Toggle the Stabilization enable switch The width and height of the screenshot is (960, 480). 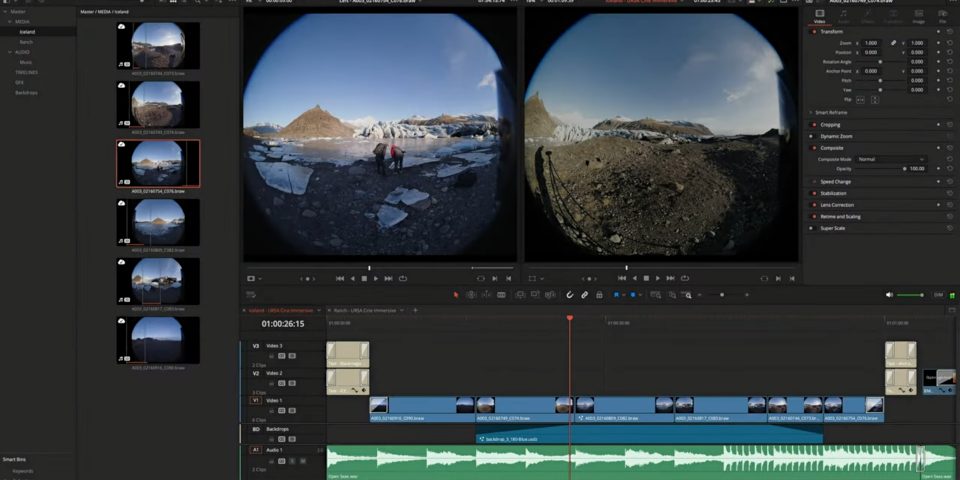point(814,193)
